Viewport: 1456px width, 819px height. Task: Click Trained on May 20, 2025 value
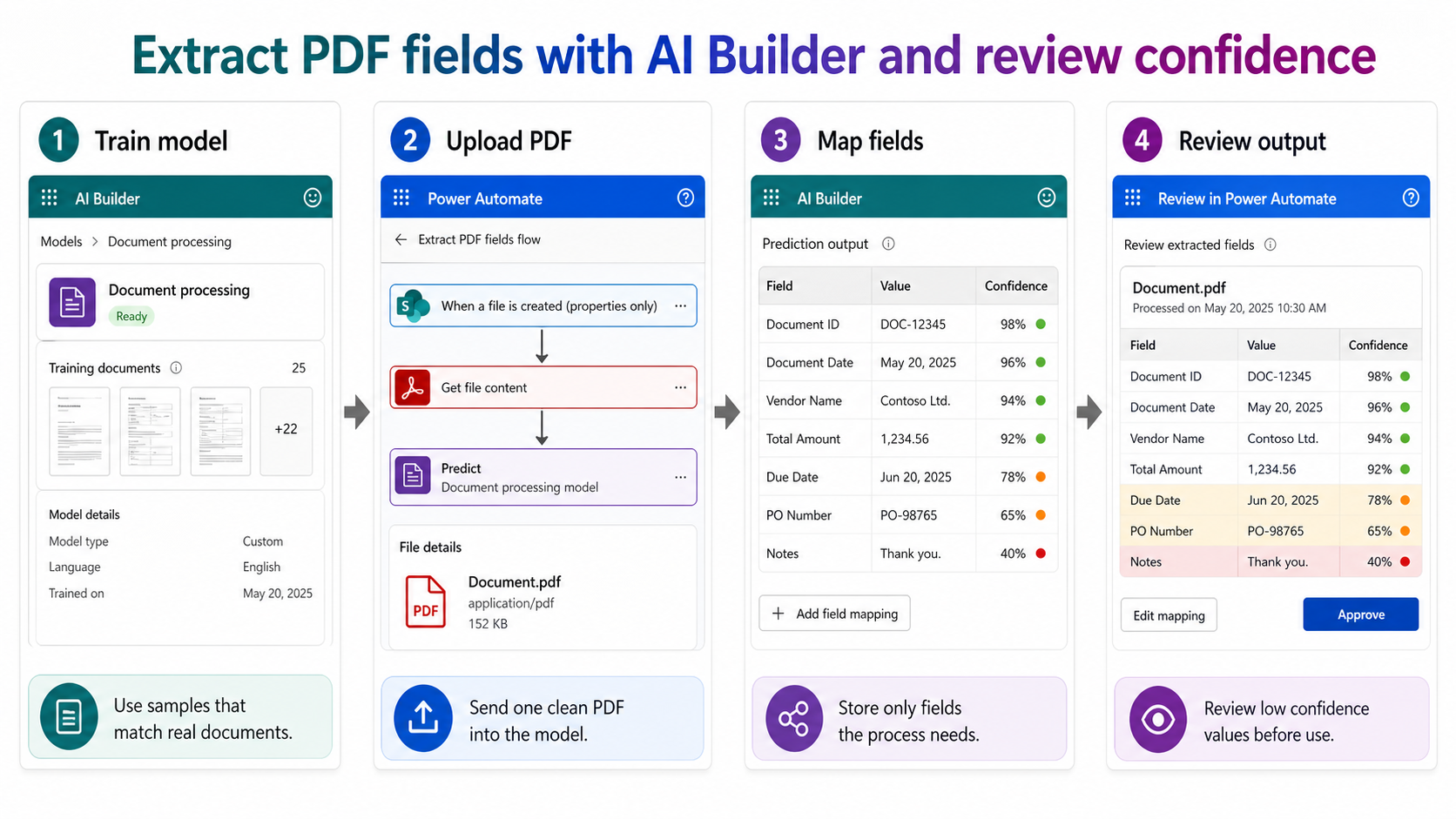(x=278, y=594)
